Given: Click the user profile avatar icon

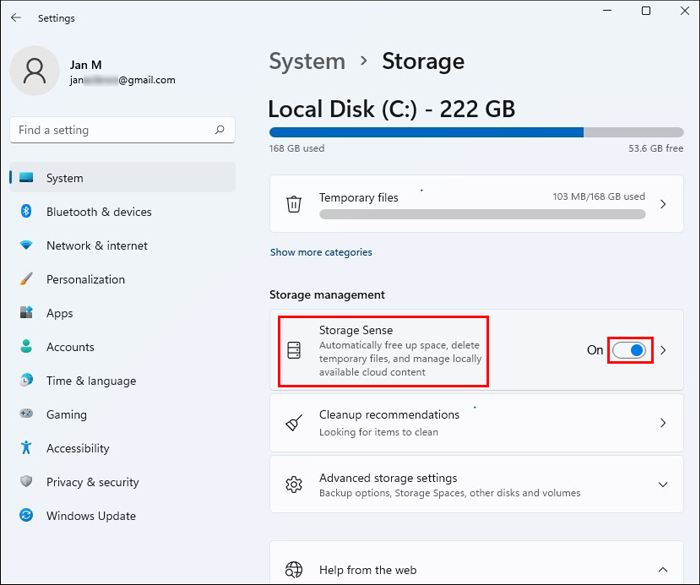Looking at the screenshot, I should (34, 71).
